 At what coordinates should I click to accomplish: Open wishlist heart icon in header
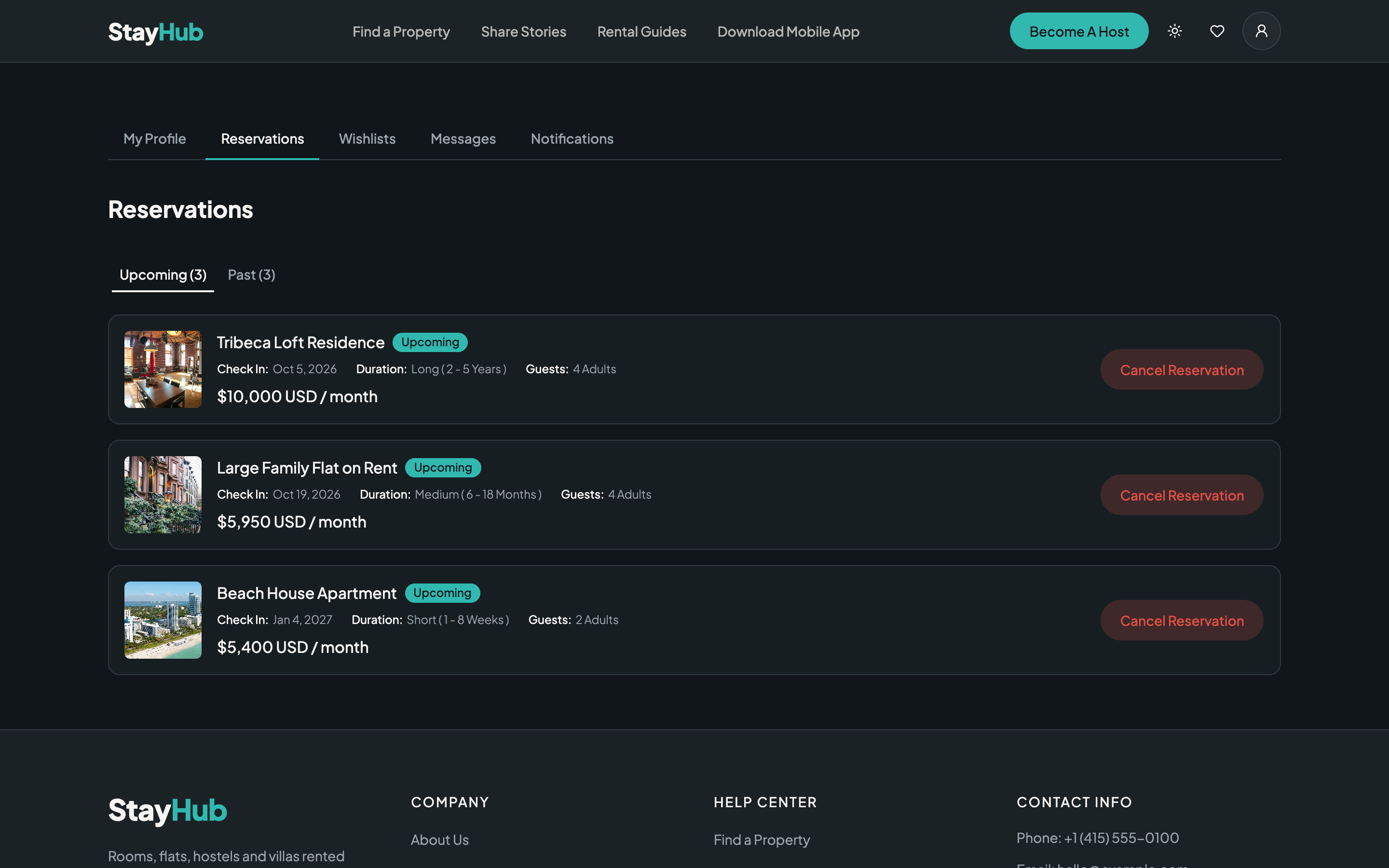1217,31
